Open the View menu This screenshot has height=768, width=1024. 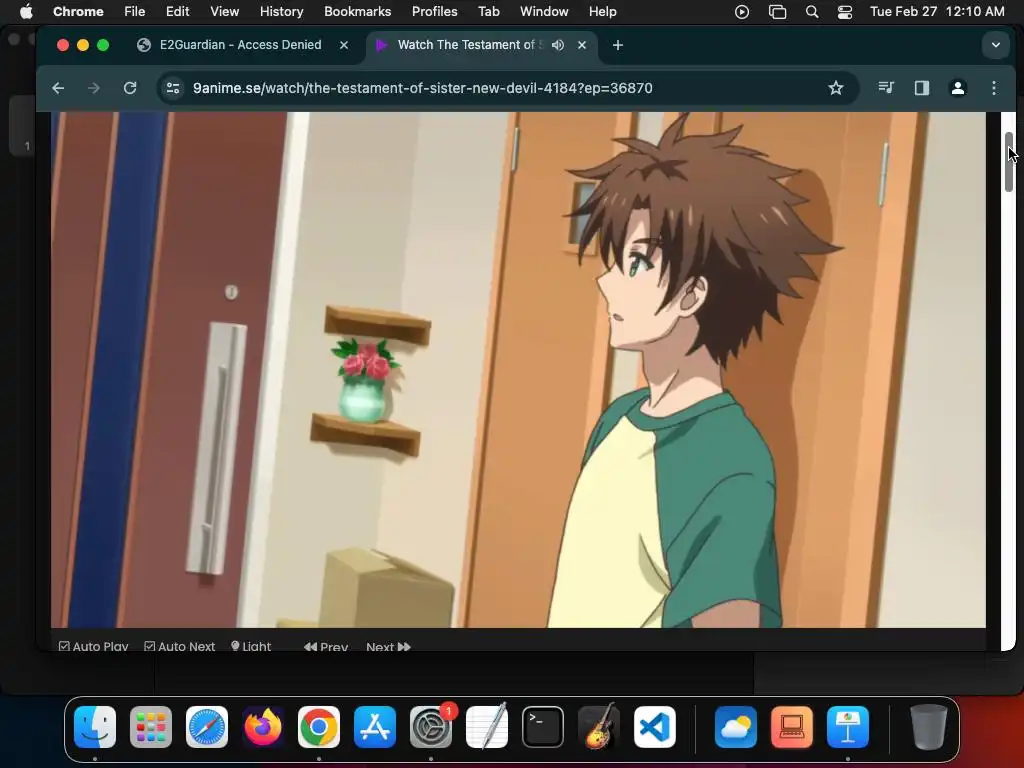coord(224,11)
